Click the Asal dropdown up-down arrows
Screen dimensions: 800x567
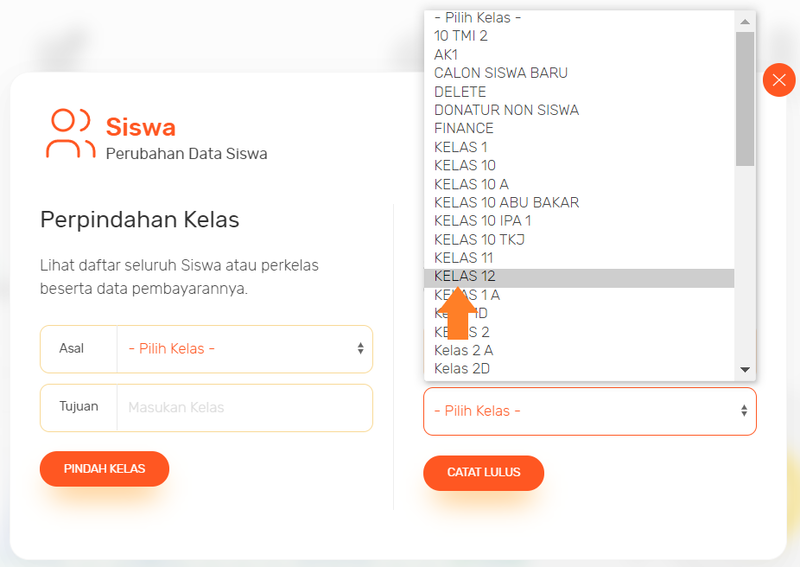361,349
